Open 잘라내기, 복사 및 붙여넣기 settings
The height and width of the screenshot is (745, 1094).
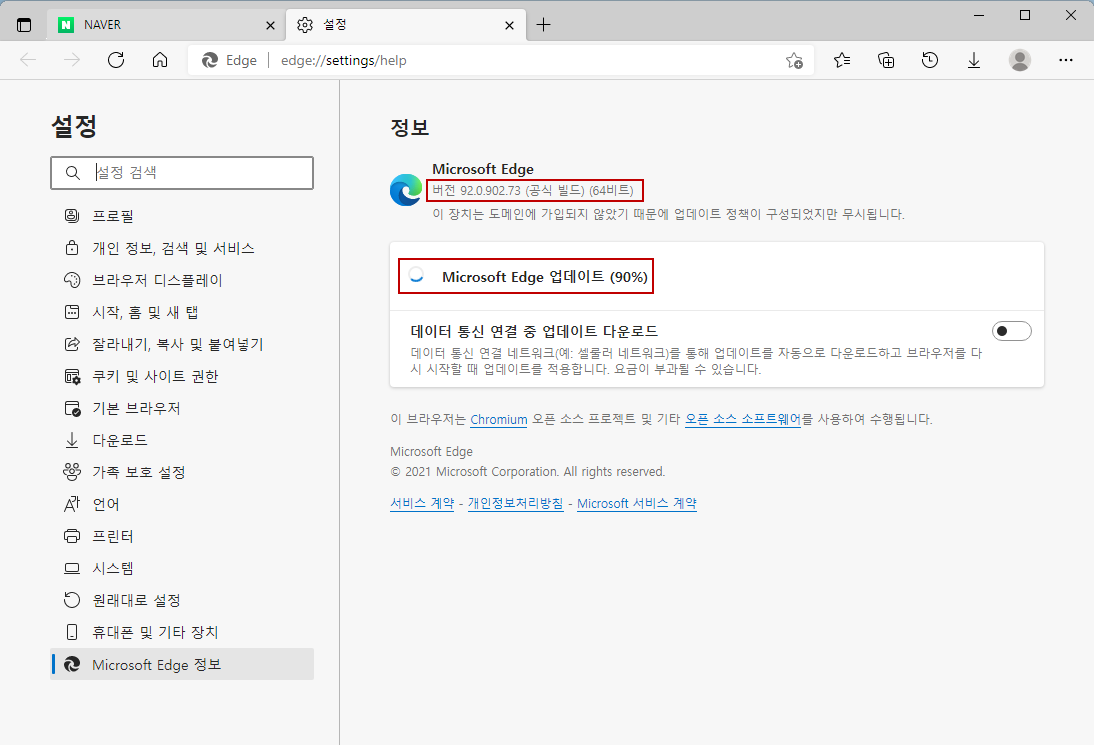coord(182,345)
